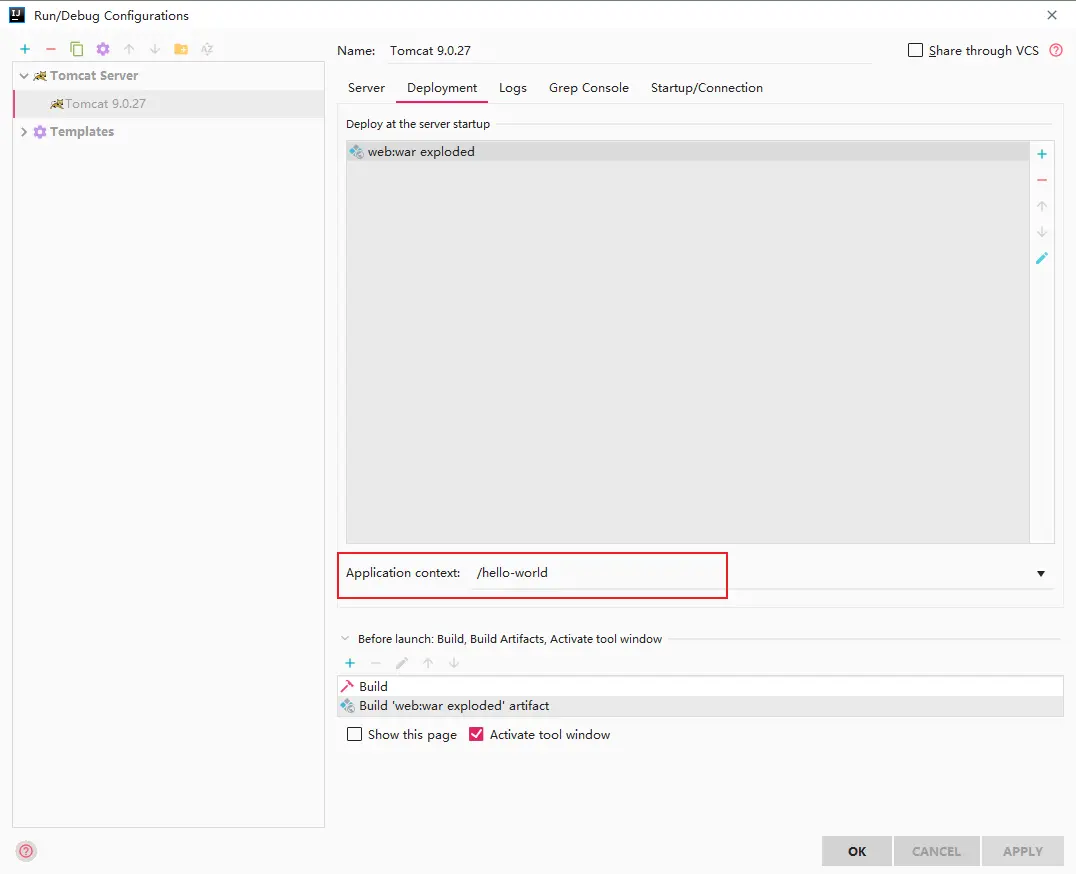Copy configuration icon in left toolbar

pos(77,49)
